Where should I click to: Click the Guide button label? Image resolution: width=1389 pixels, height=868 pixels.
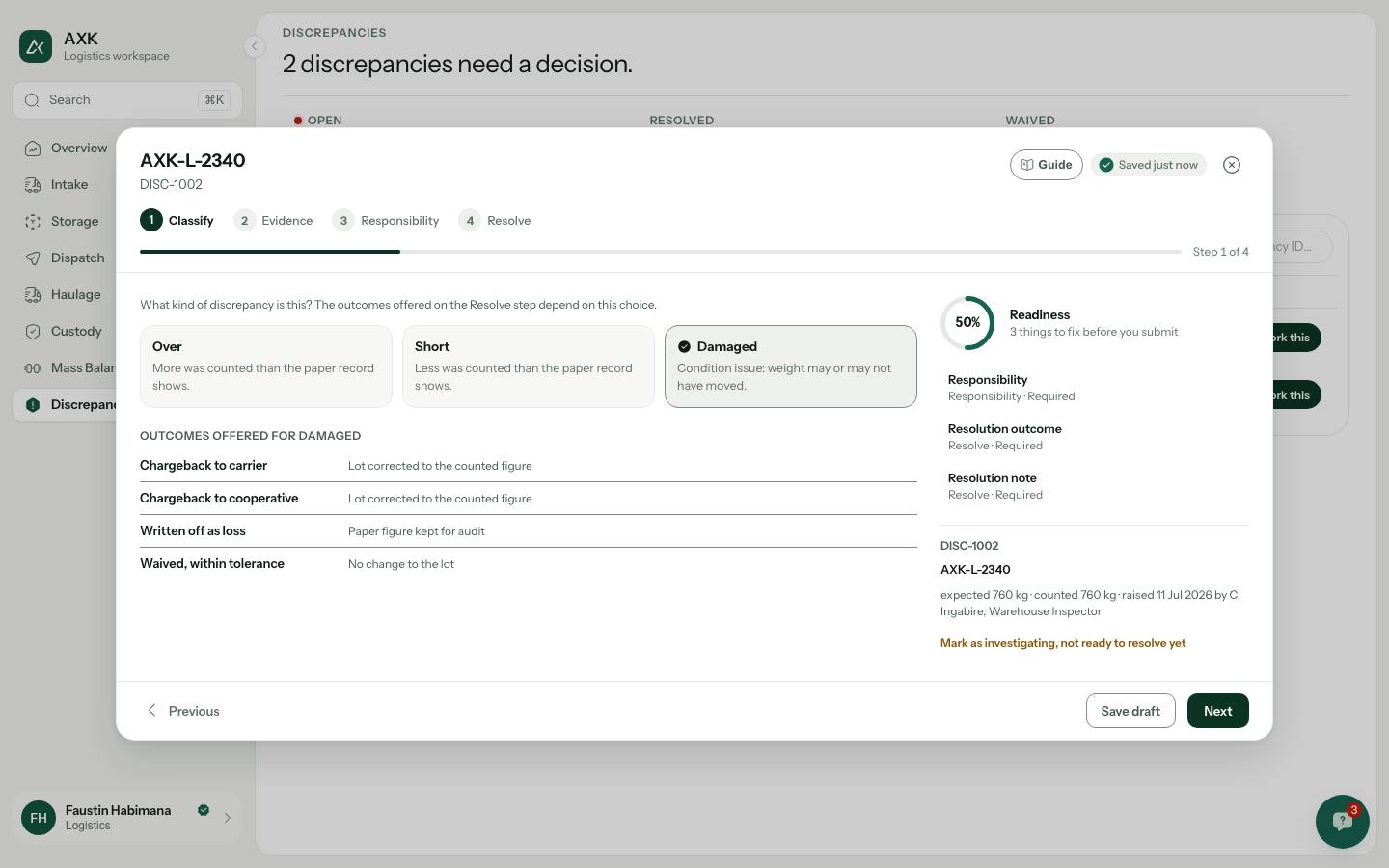click(x=1055, y=165)
